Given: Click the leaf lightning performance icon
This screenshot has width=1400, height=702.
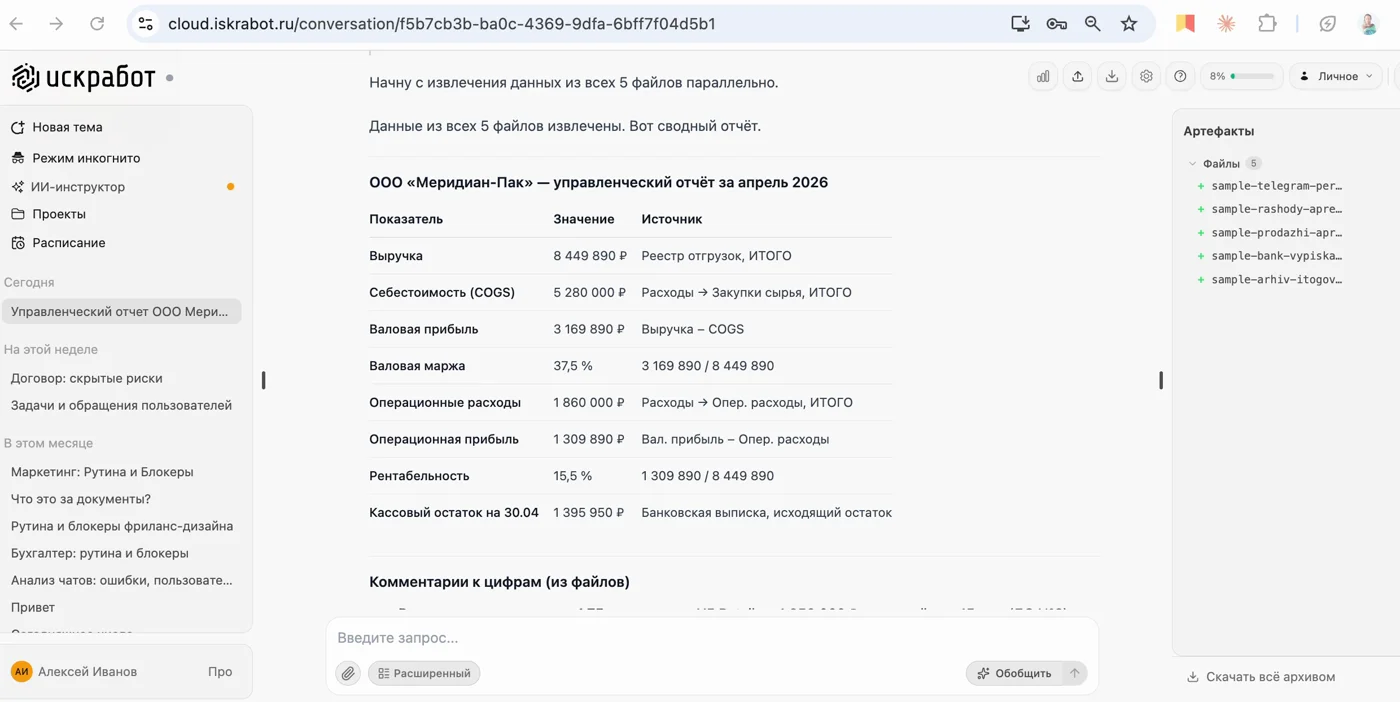Looking at the screenshot, I should click(x=1327, y=24).
